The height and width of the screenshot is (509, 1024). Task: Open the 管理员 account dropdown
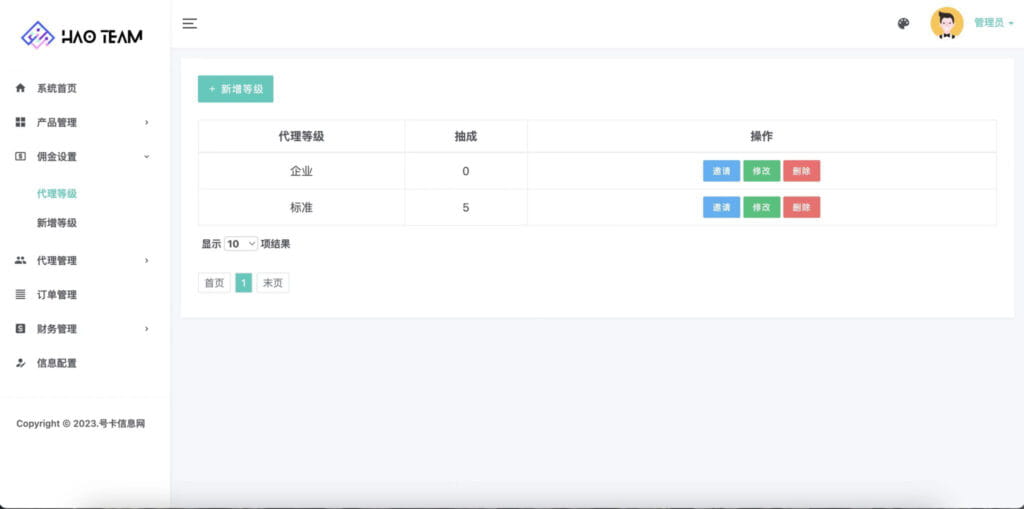(x=993, y=23)
